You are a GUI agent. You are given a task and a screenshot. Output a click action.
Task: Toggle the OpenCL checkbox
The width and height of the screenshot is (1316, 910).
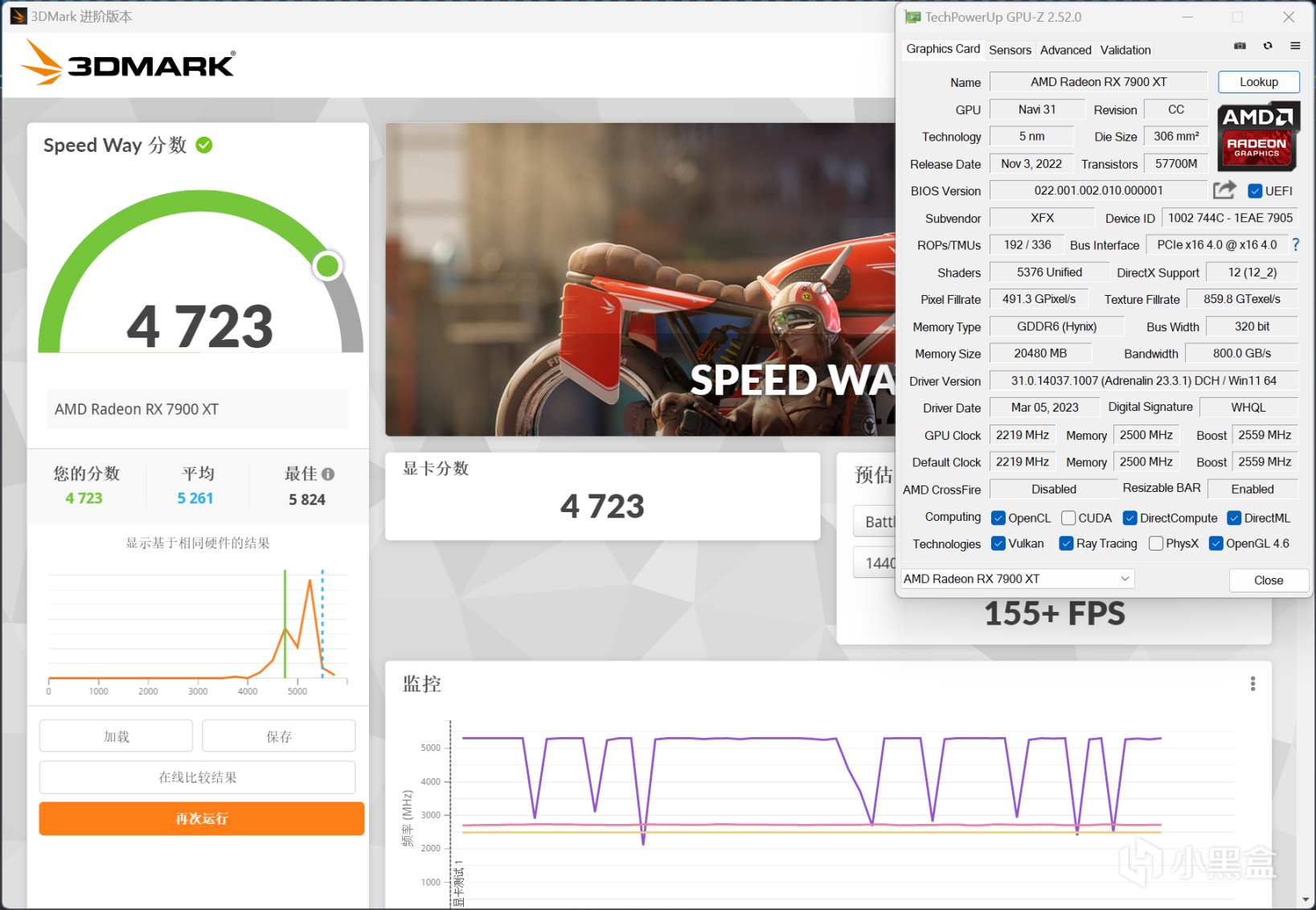998,518
